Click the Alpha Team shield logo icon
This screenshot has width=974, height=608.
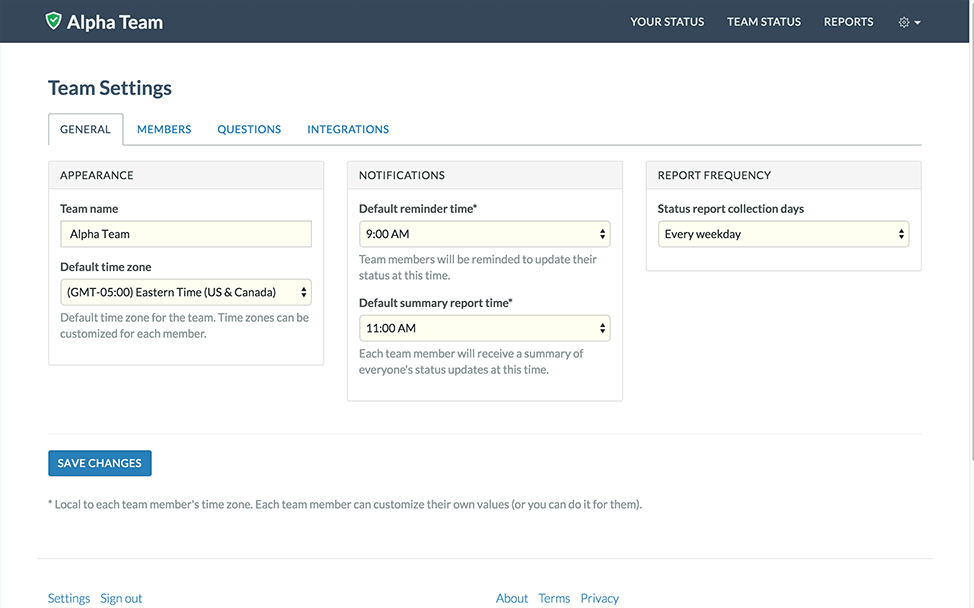coord(54,21)
